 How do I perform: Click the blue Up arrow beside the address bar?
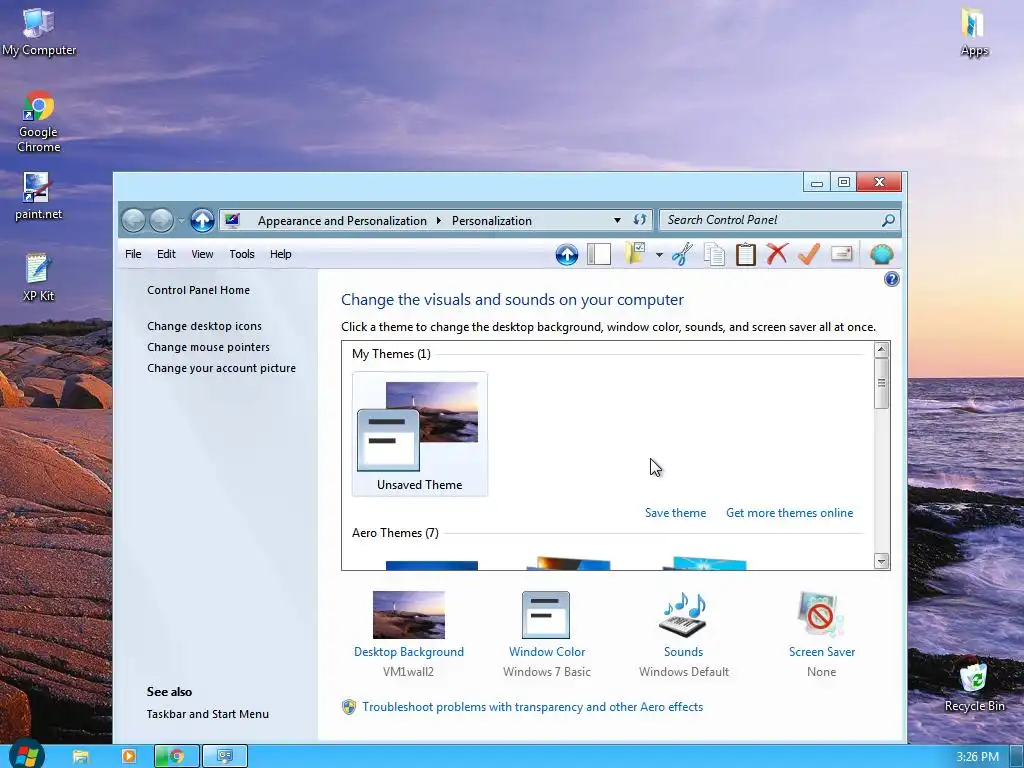[202, 221]
